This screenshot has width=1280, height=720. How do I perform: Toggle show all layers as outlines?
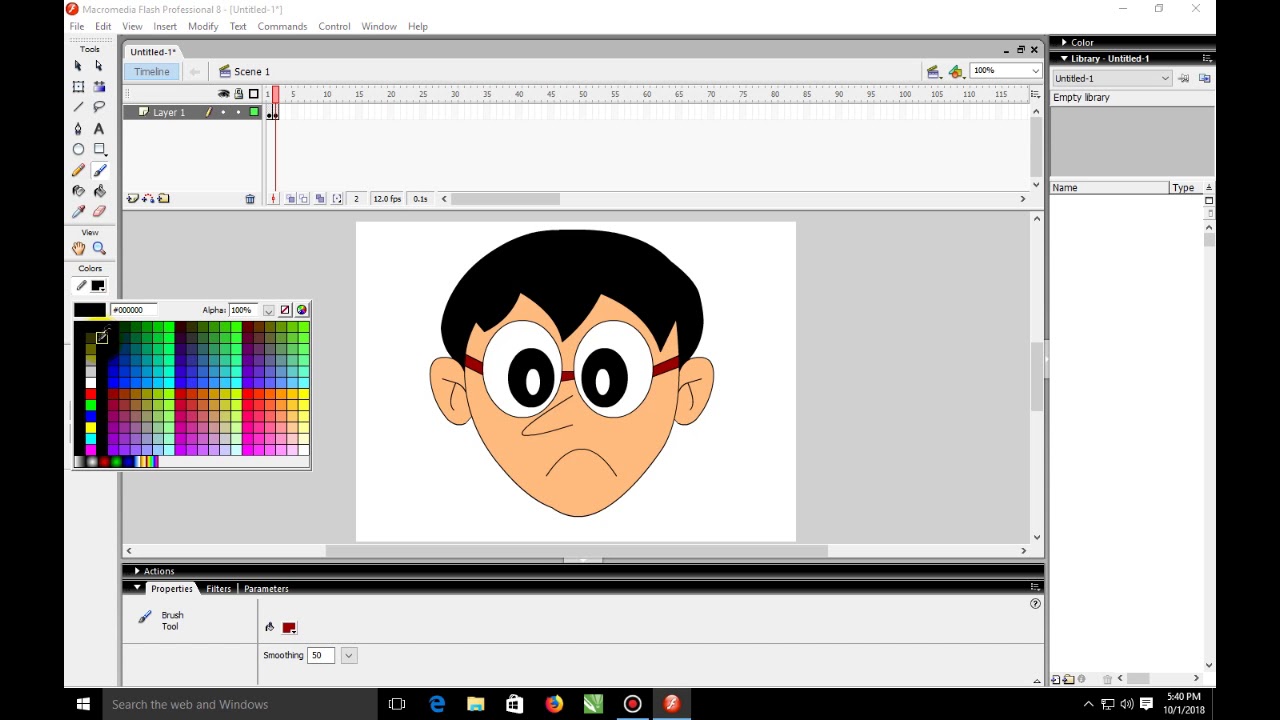pyautogui.click(x=253, y=94)
